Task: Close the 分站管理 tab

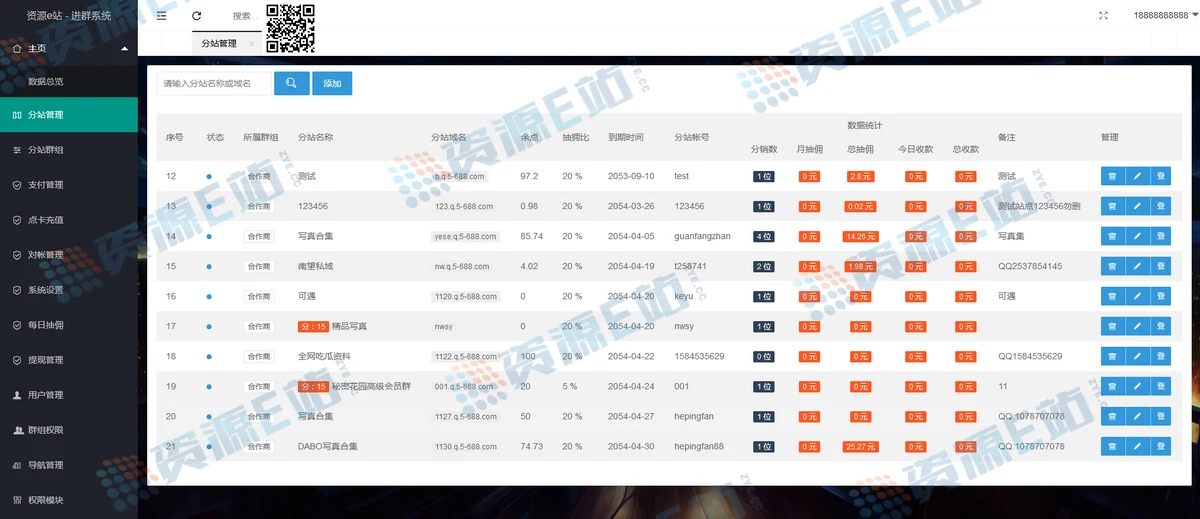Action: (x=251, y=44)
